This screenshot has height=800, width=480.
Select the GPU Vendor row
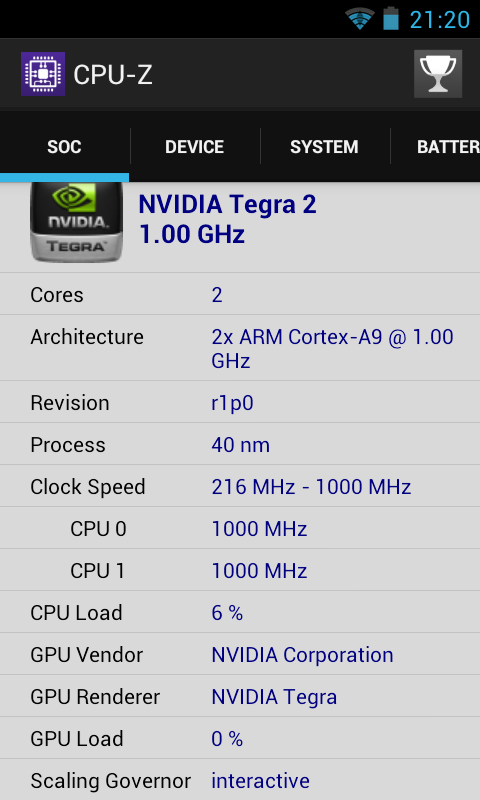pyautogui.click(x=240, y=655)
